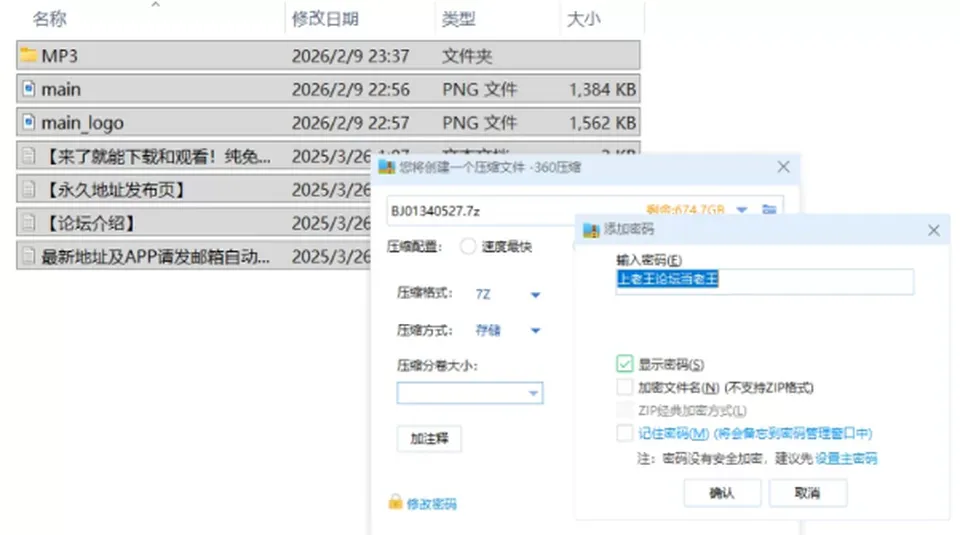Image resolution: width=960 pixels, height=535 pixels.
Task: Click the main PNG file icon
Action: coord(28,89)
